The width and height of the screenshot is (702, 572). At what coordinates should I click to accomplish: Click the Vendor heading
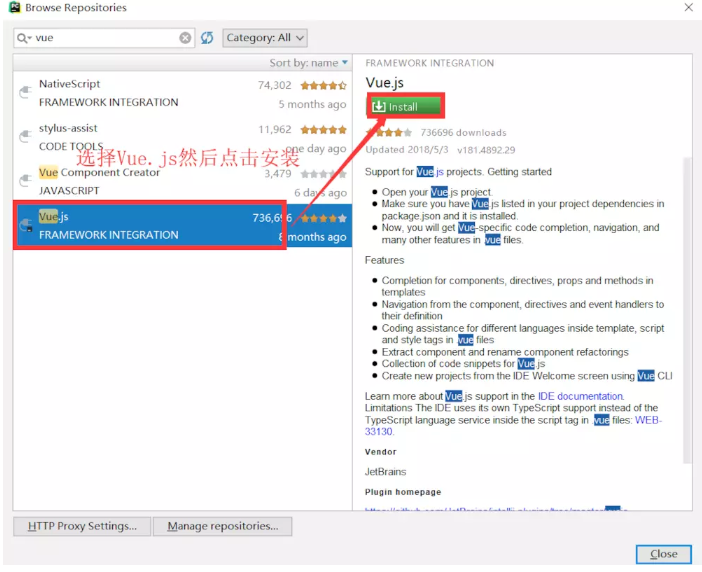point(381,452)
